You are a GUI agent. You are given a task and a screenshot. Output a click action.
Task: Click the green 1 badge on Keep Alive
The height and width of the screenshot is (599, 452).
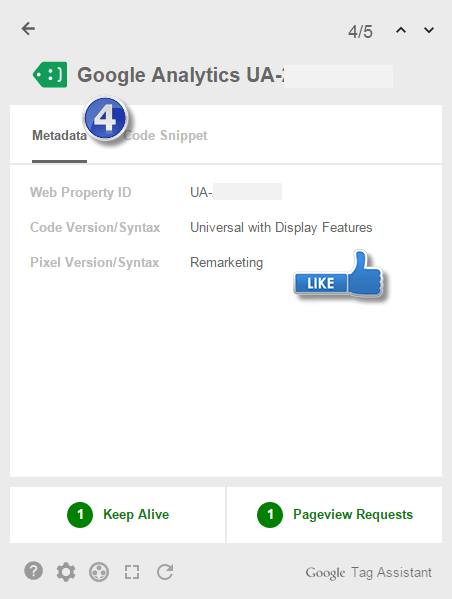tap(80, 515)
